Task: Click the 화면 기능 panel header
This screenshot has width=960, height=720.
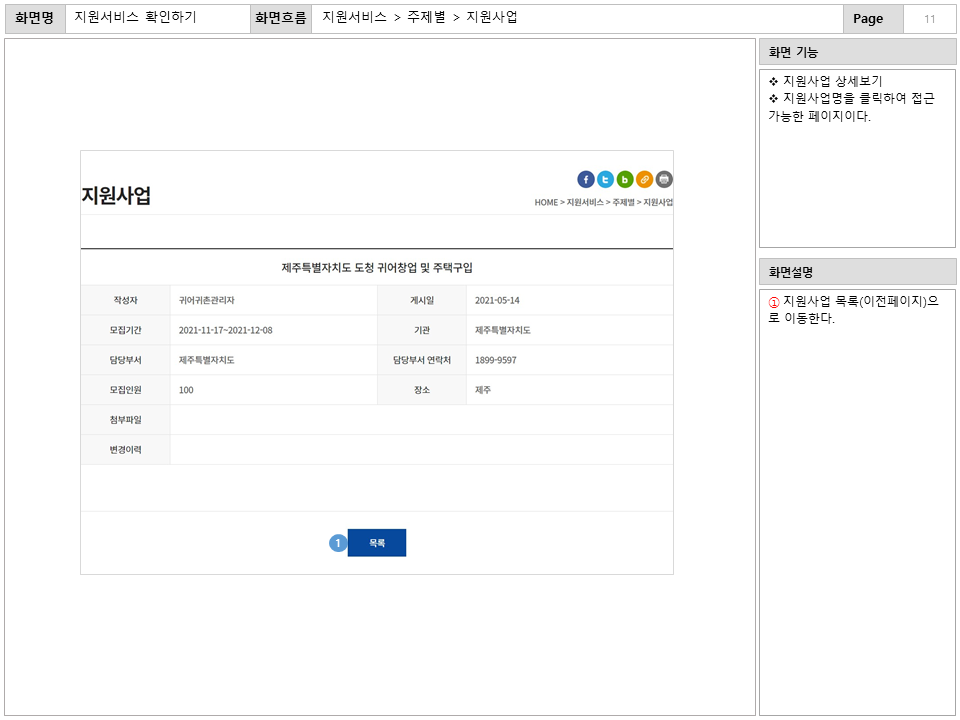Action: [857, 52]
